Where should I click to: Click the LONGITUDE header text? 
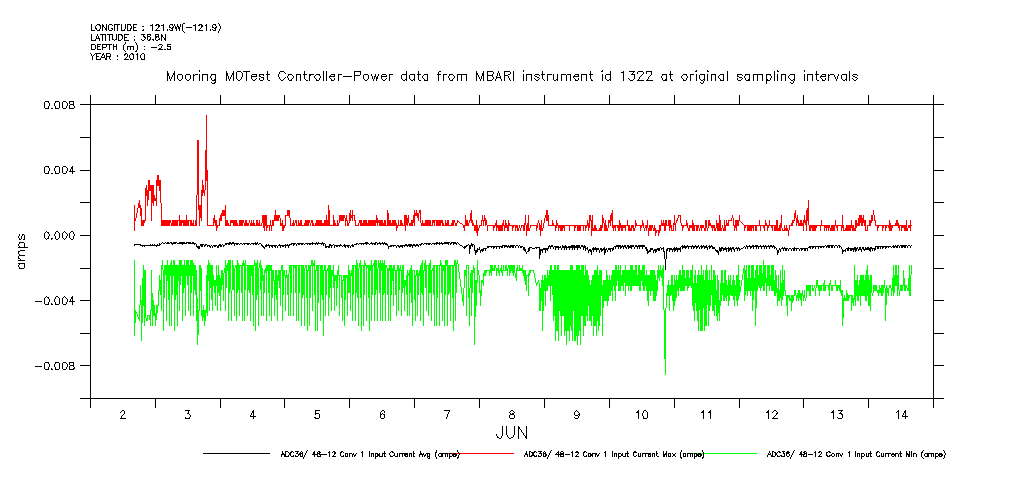click(x=155, y=27)
